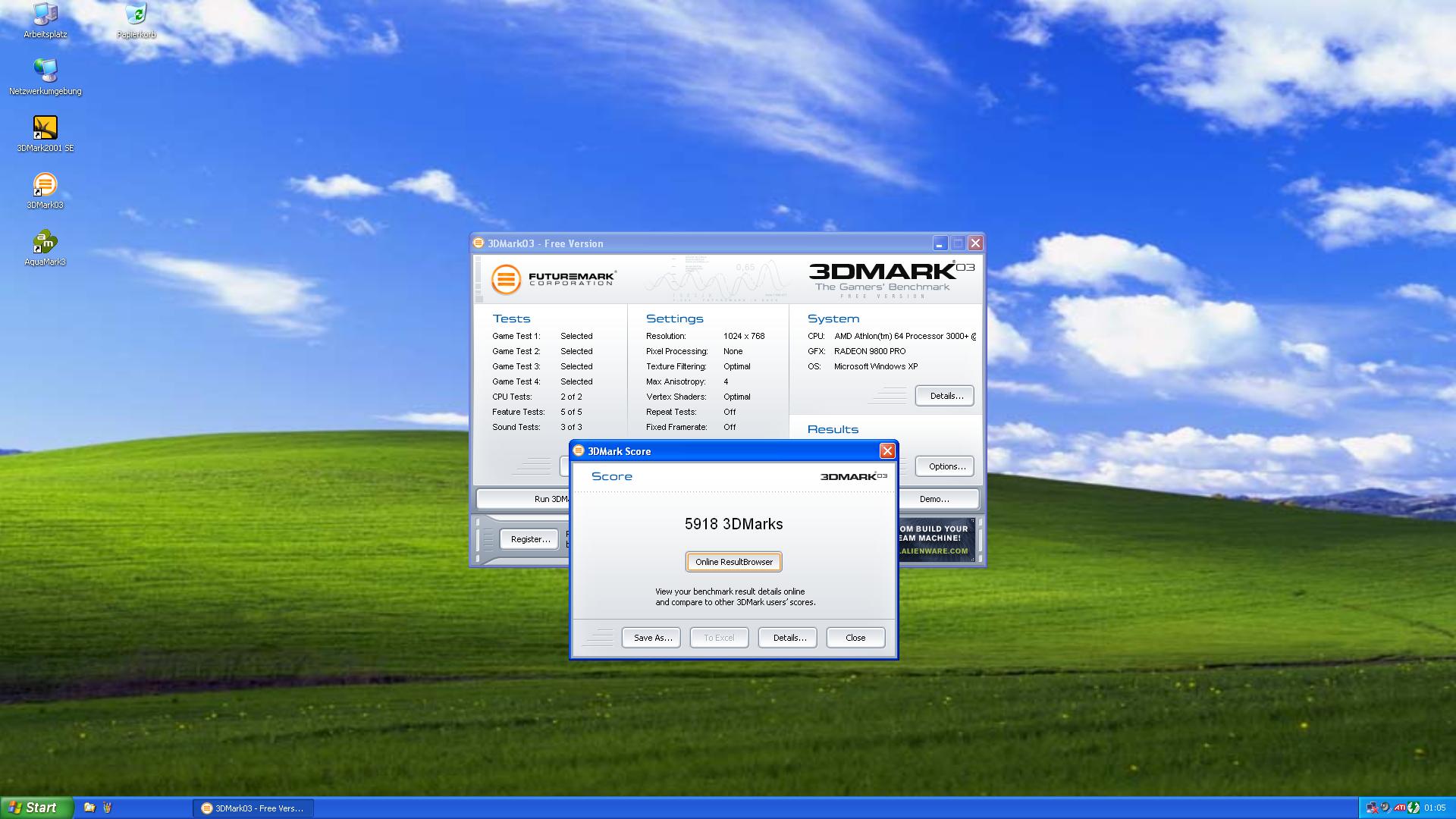Click the Feature Tests 5 of 5 row
The image size is (1456, 819).
[x=538, y=412]
